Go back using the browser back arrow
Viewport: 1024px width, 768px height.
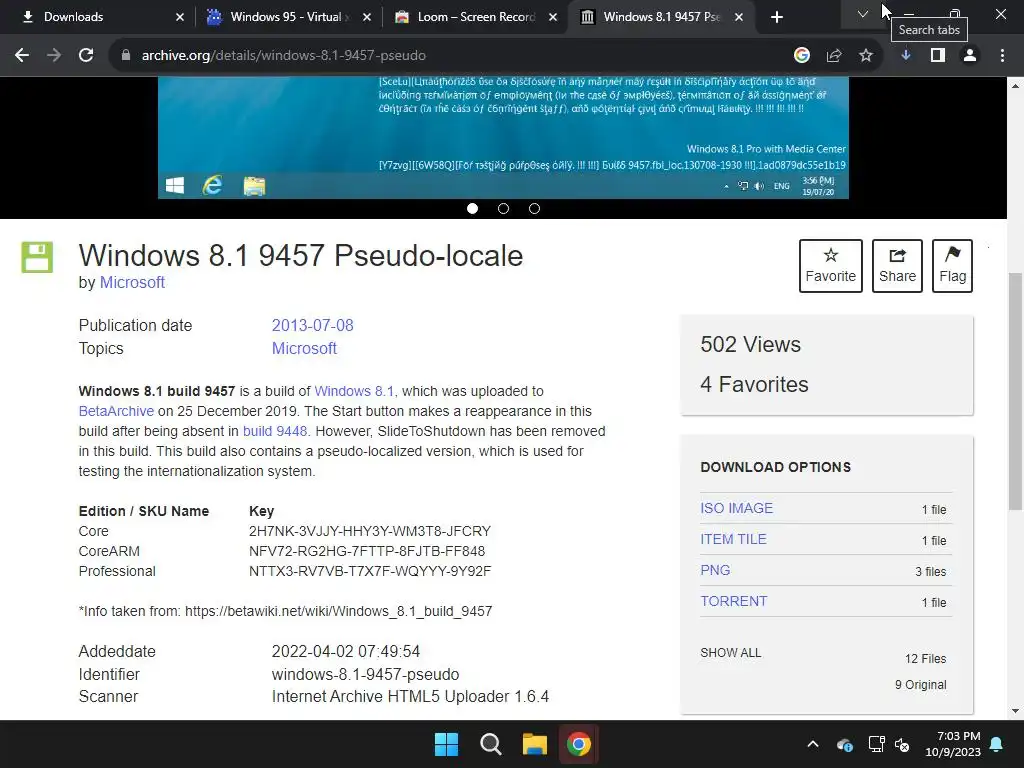coord(22,56)
